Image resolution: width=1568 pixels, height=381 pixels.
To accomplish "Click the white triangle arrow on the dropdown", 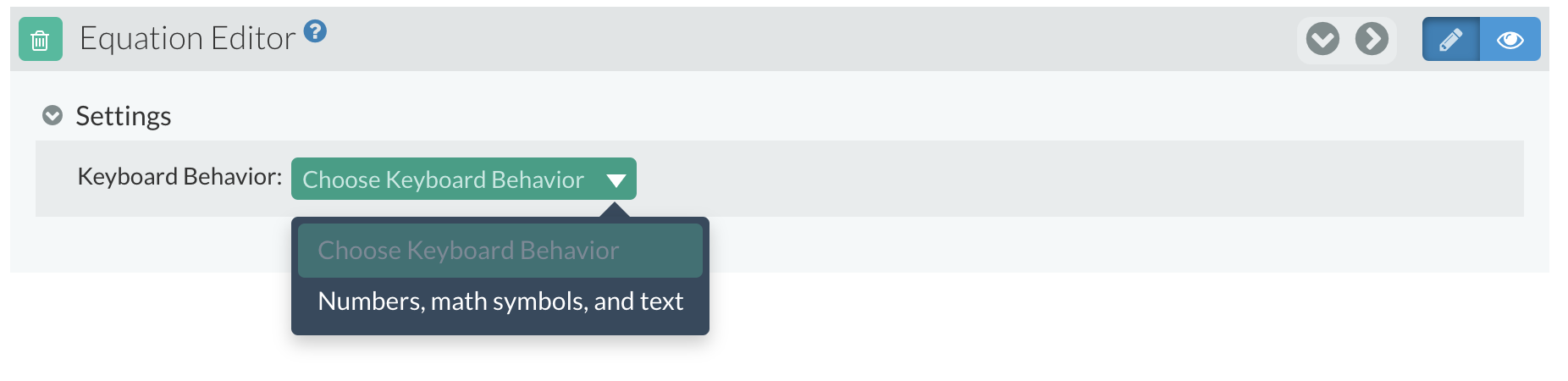I will 616,179.
